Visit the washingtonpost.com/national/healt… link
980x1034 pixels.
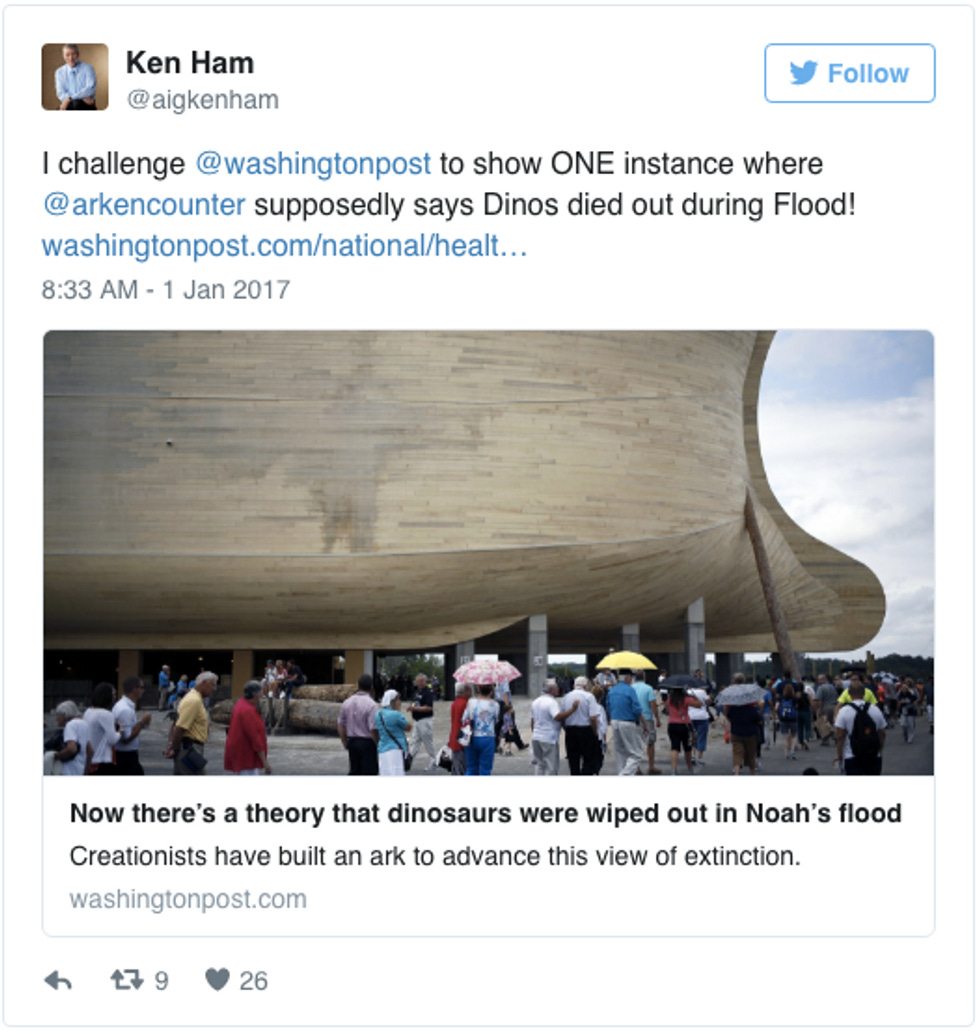click(x=284, y=246)
